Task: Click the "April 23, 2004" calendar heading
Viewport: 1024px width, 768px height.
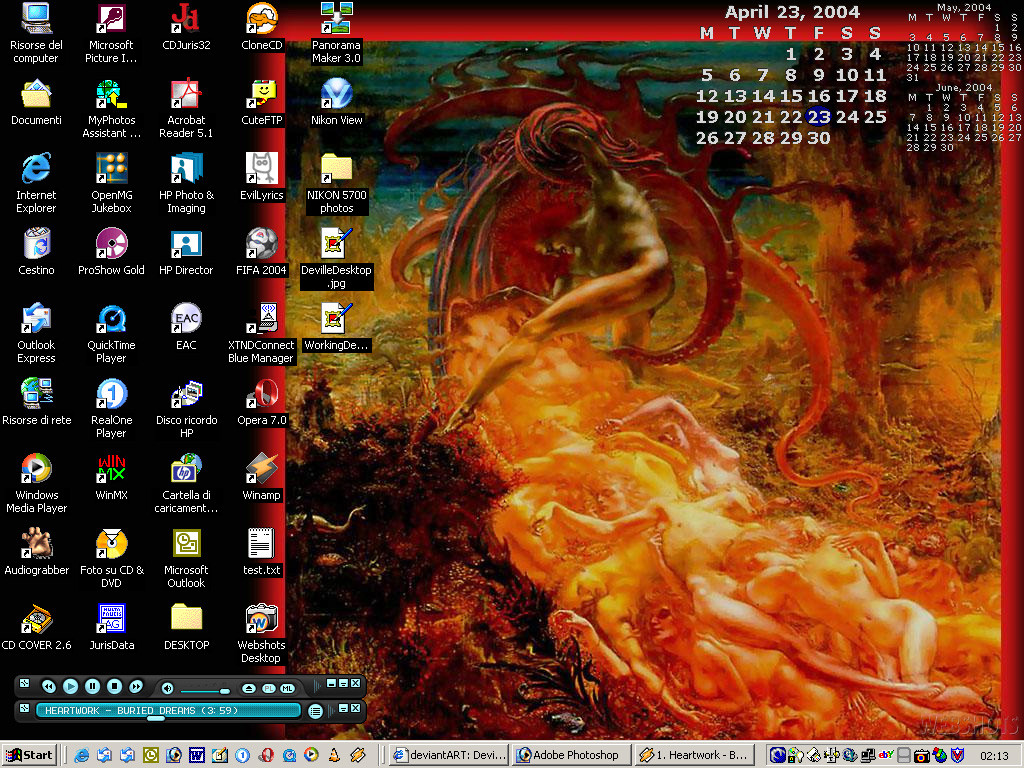Action: pos(792,12)
